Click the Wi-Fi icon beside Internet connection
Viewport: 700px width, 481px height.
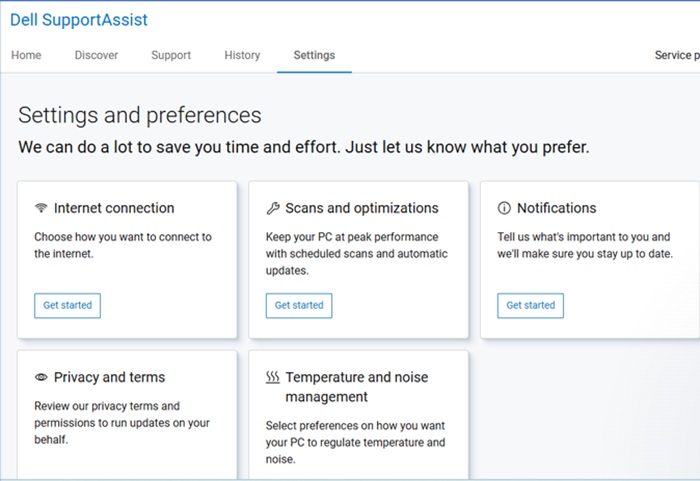[x=41, y=208]
